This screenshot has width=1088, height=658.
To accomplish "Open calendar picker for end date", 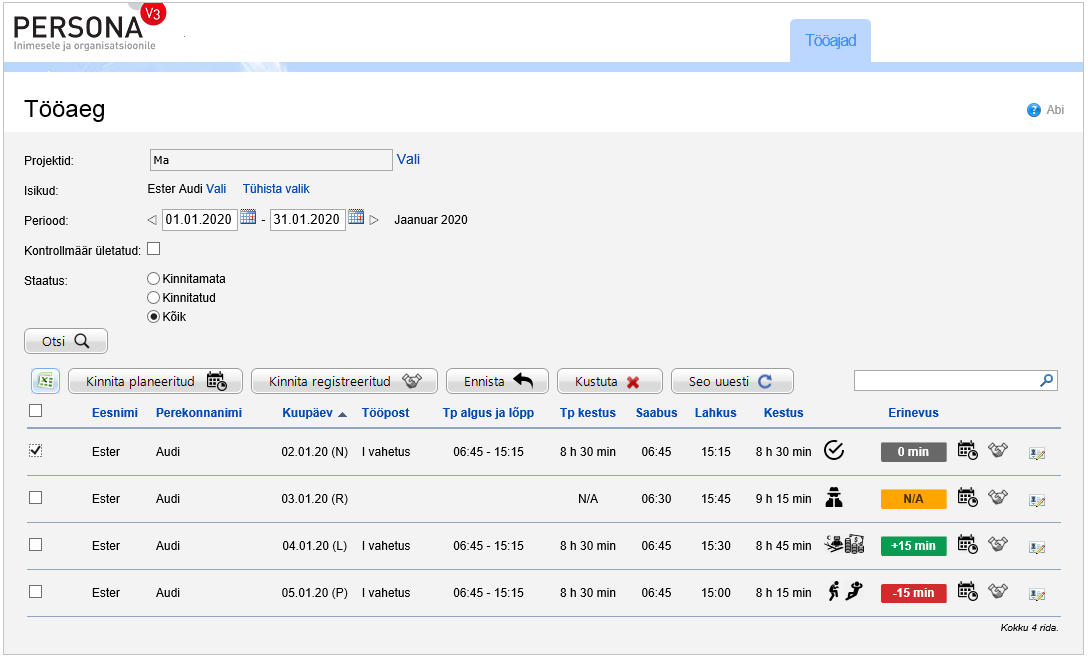I will [356, 218].
